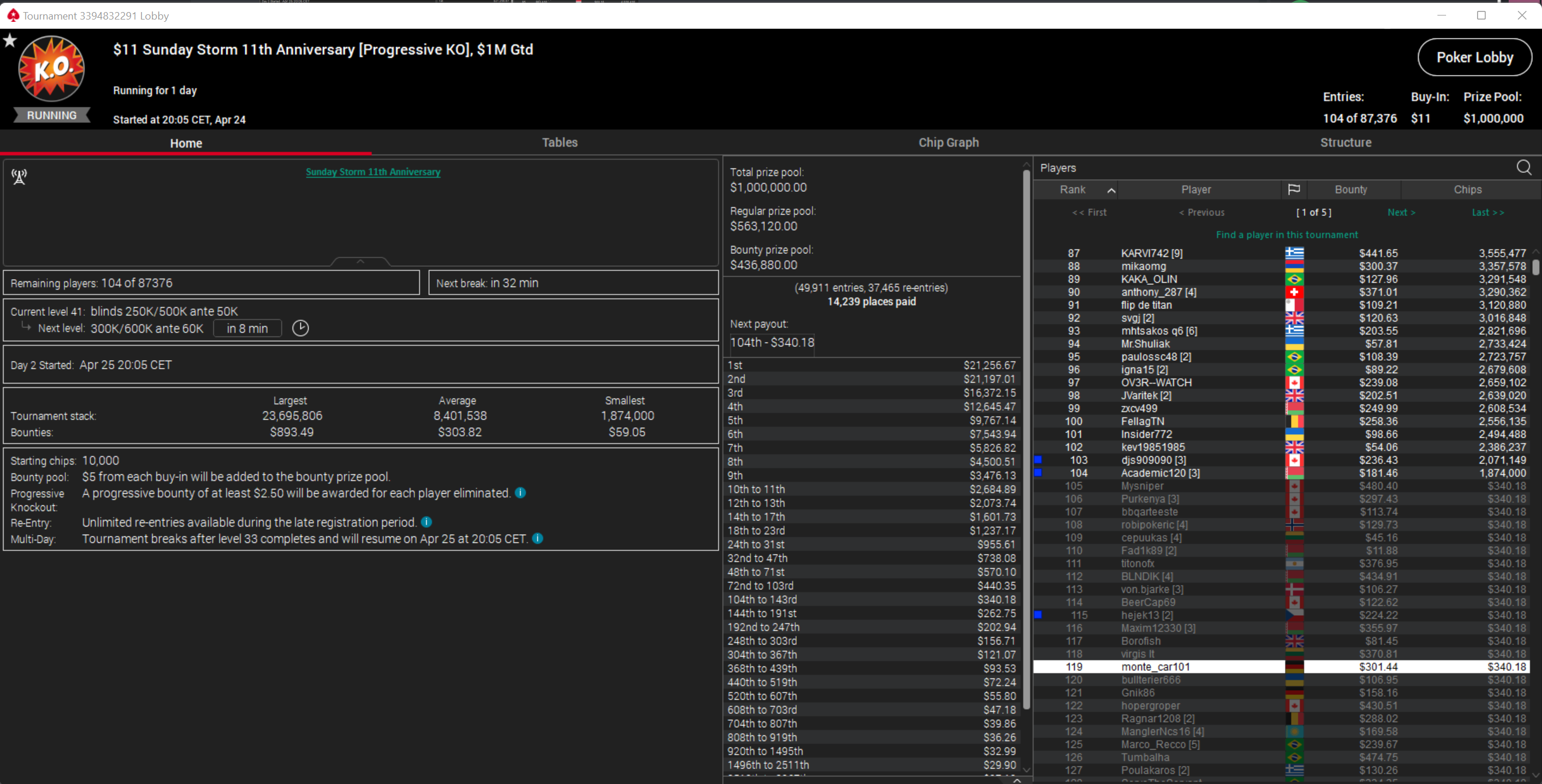Screen dimensions: 1542x784
Task: Click the 'in 8 min' next level box
Action: [x=247, y=329]
